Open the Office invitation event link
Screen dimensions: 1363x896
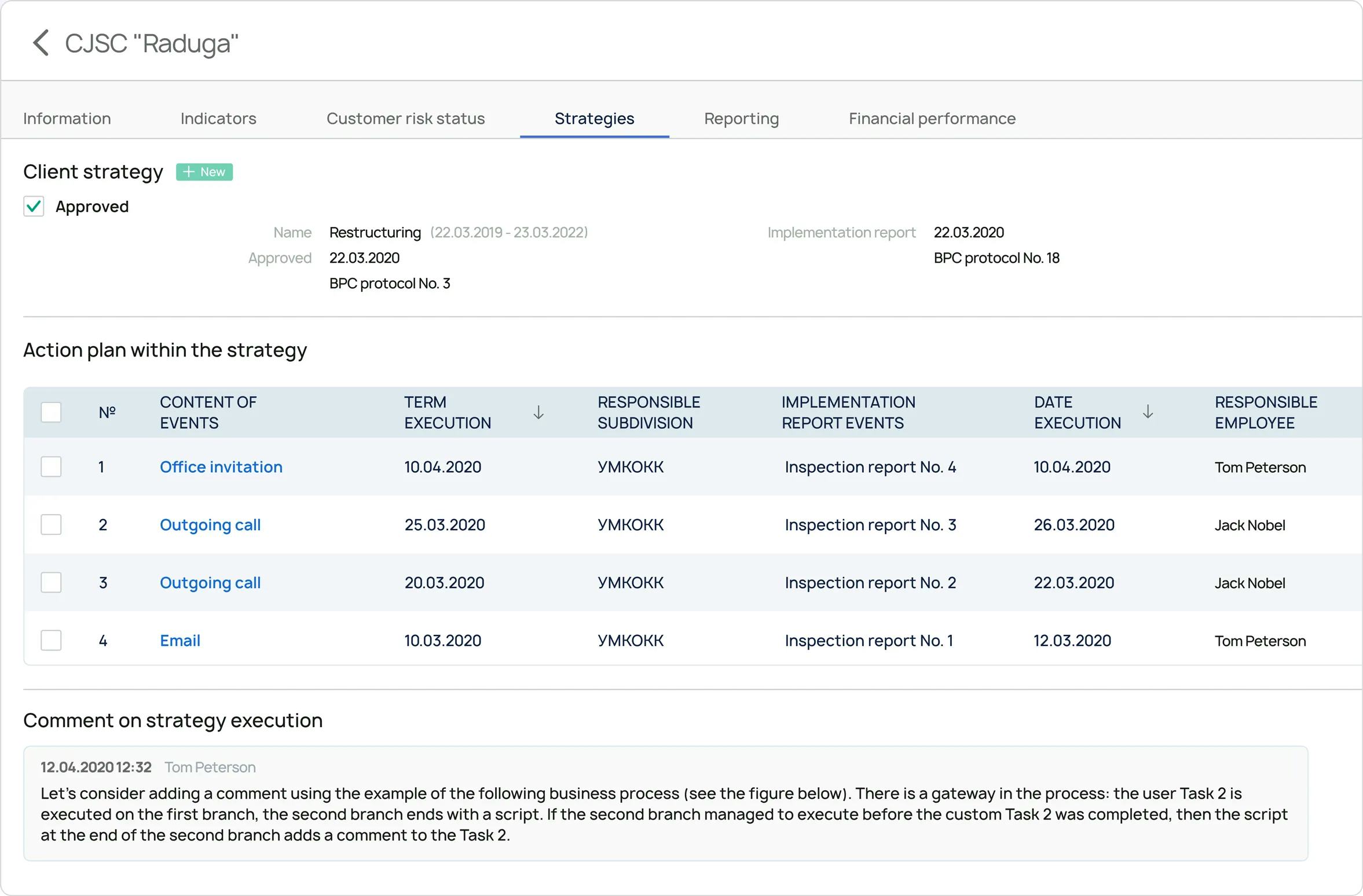(x=221, y=467)
